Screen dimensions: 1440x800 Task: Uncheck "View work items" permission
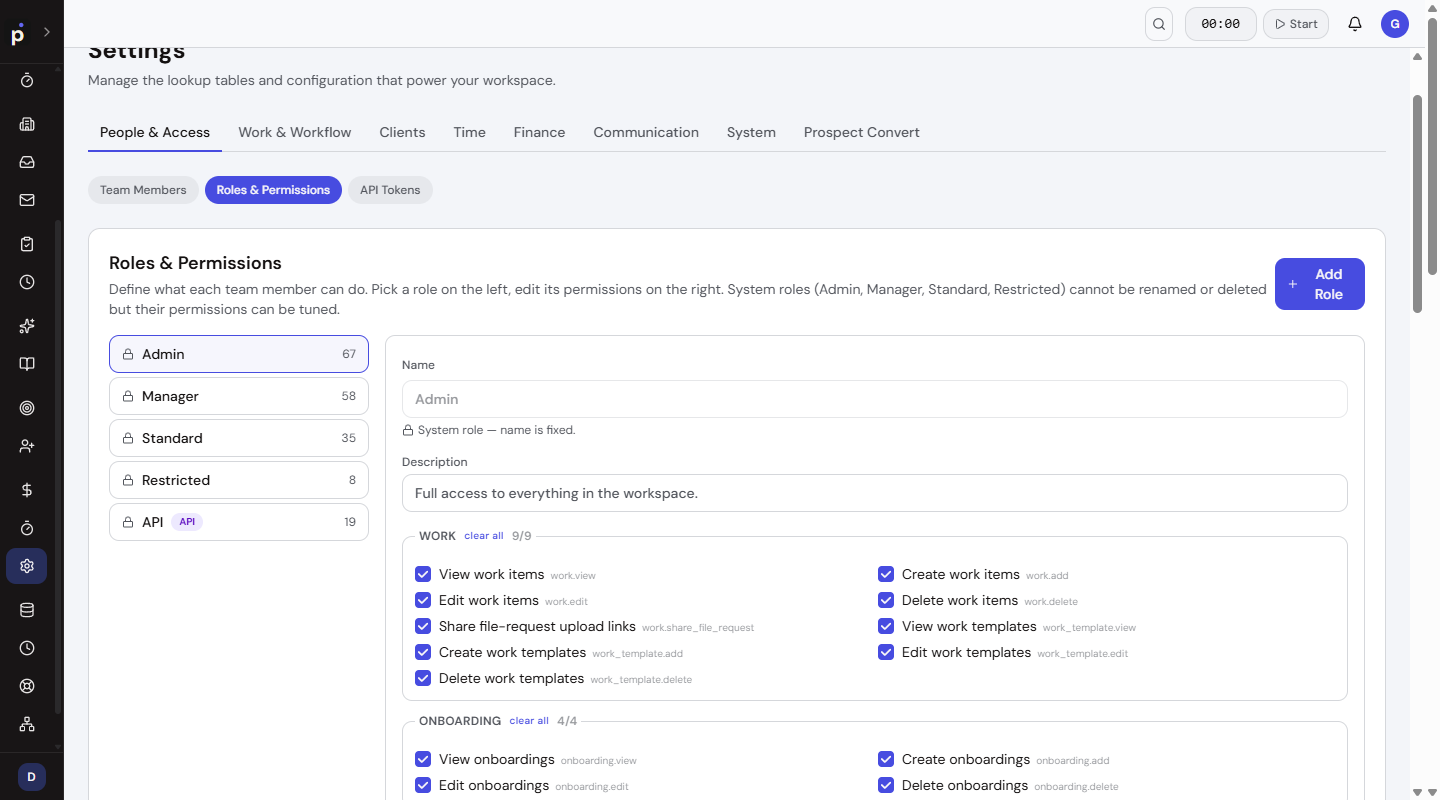tap(423, 574)
